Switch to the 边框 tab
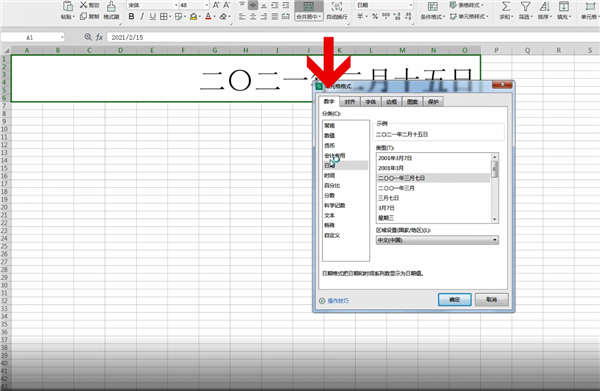The width and height of the screenshot is (600, 391). pos(391,102)
